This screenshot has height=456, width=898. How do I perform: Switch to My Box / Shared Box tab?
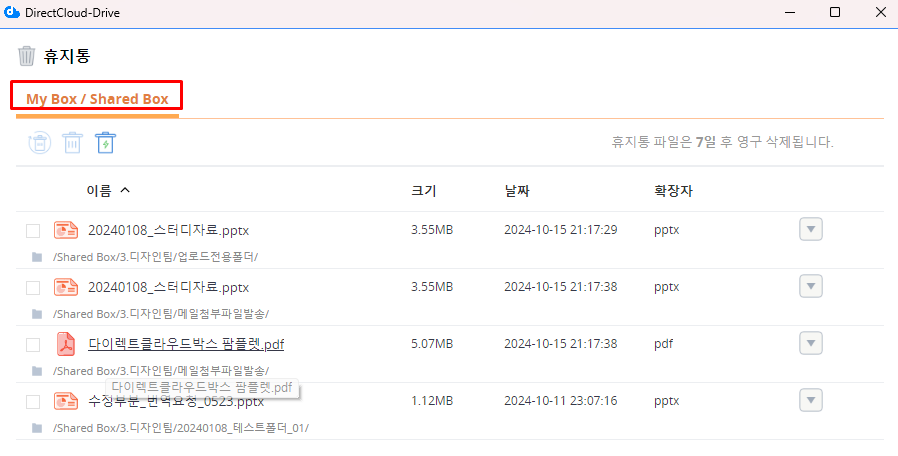pos(97,99)
